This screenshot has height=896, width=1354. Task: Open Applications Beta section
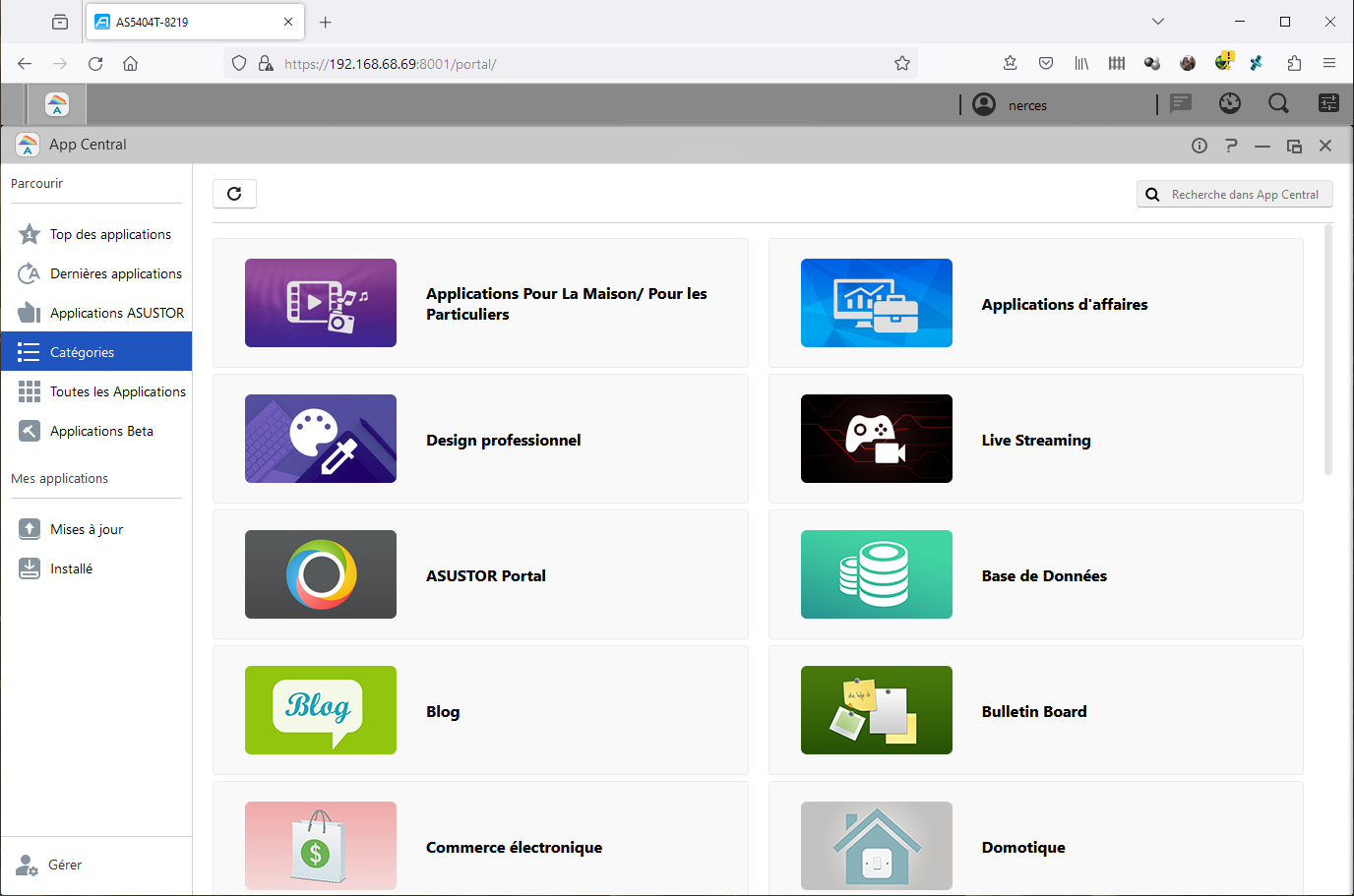(96, 431)
